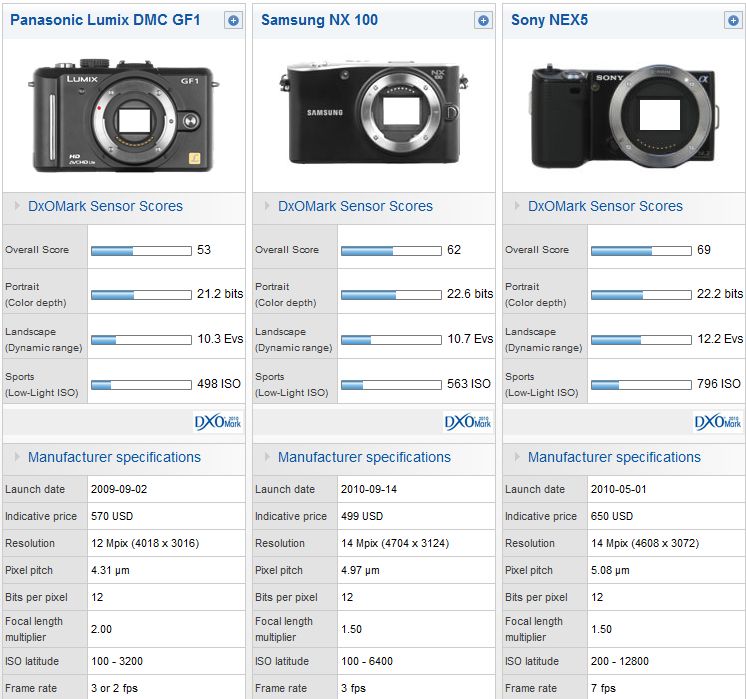746x699 pixels.
Task: Select Panasonic launch date 2009-09-02
Action: click(119, 489)
